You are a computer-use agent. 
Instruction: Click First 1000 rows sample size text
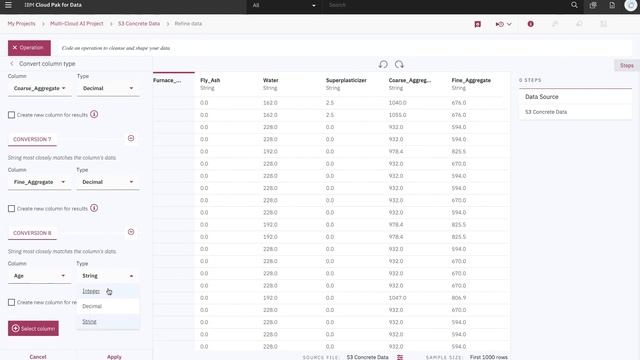click(489, 357)
